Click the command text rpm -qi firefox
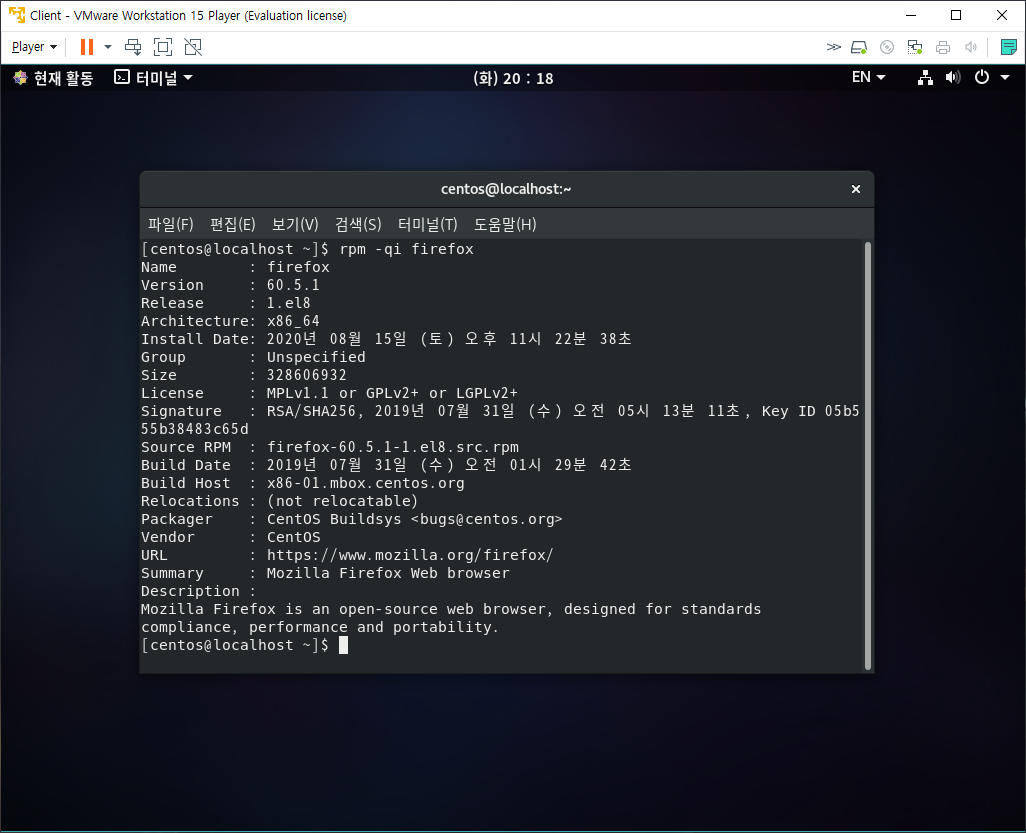Viewport: 1026px width, 833px height. [406, 249]
